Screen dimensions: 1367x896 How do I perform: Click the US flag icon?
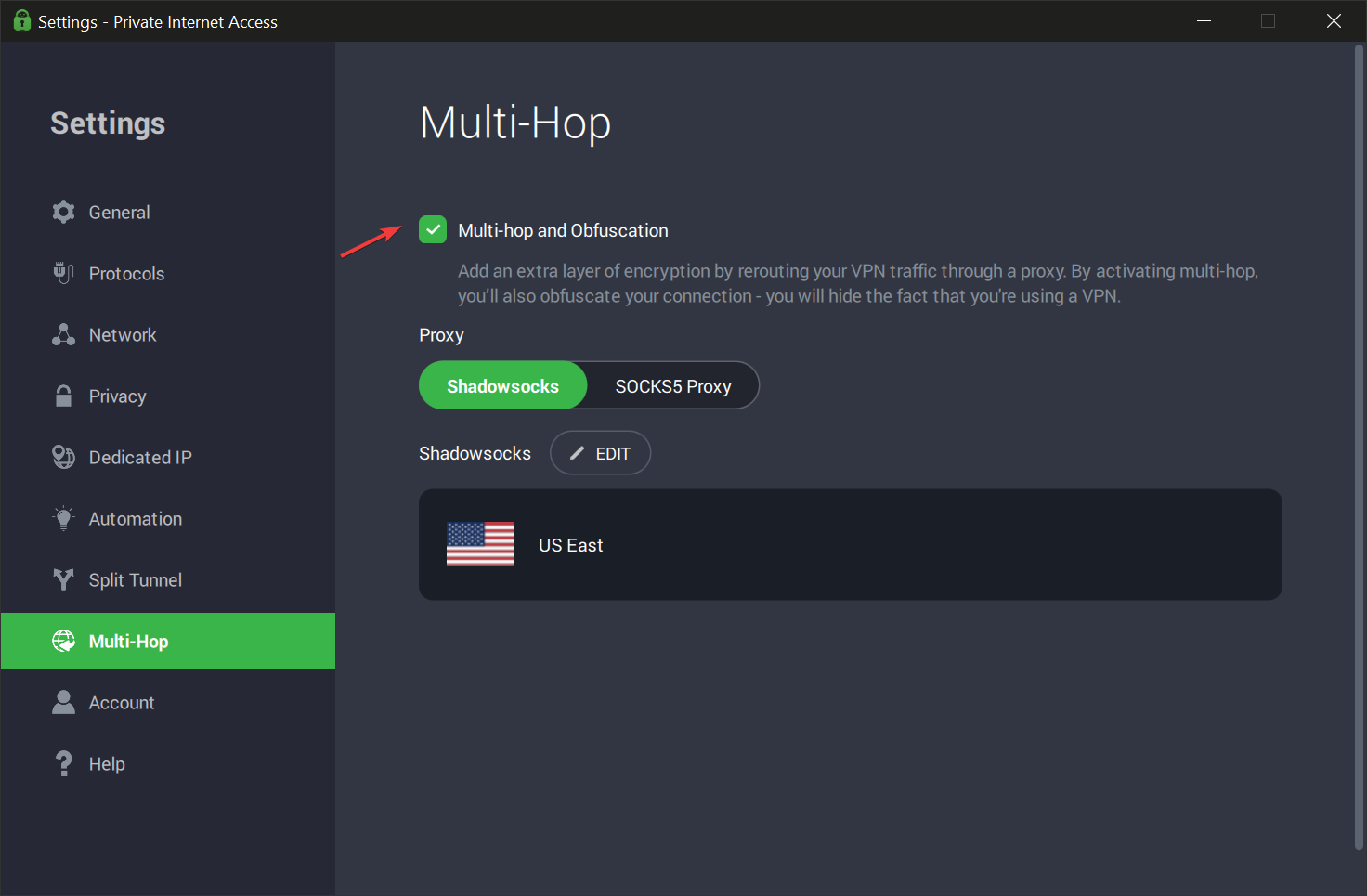point(480,544)
